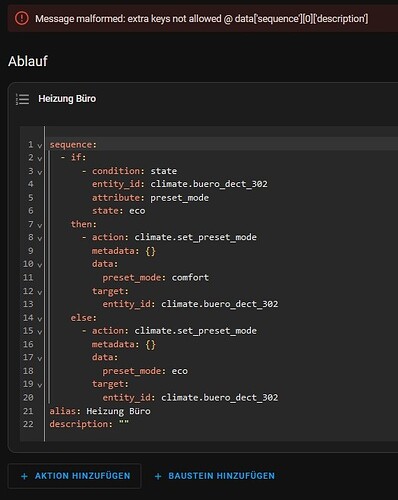Collapse the fold arrow at line 3

pyautogui.click(x=40, y=172)
